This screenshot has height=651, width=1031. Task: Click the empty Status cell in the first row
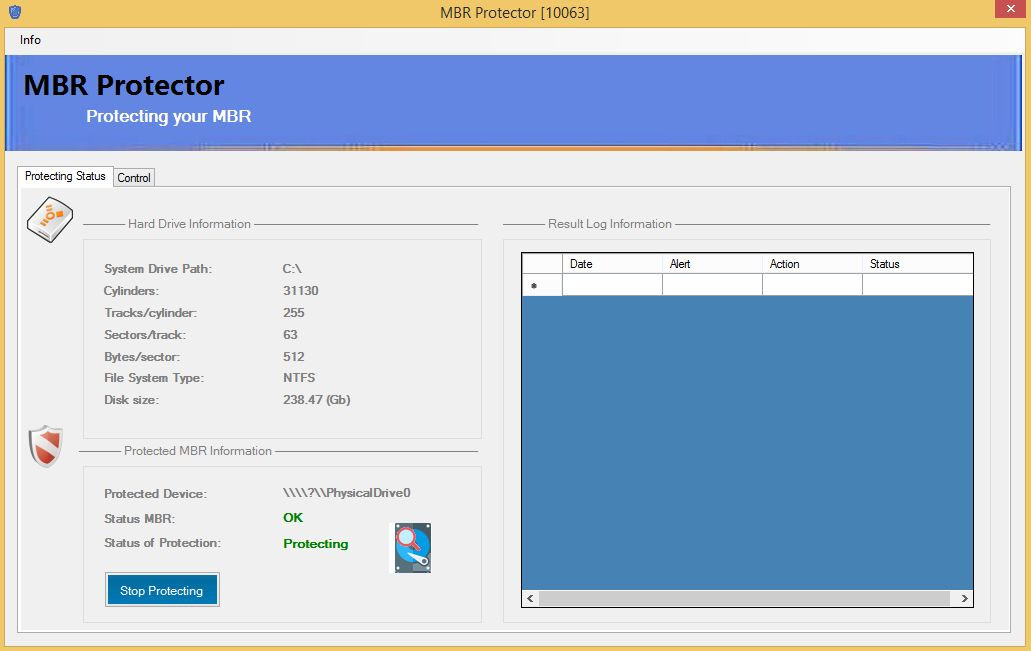pos(917,285)
